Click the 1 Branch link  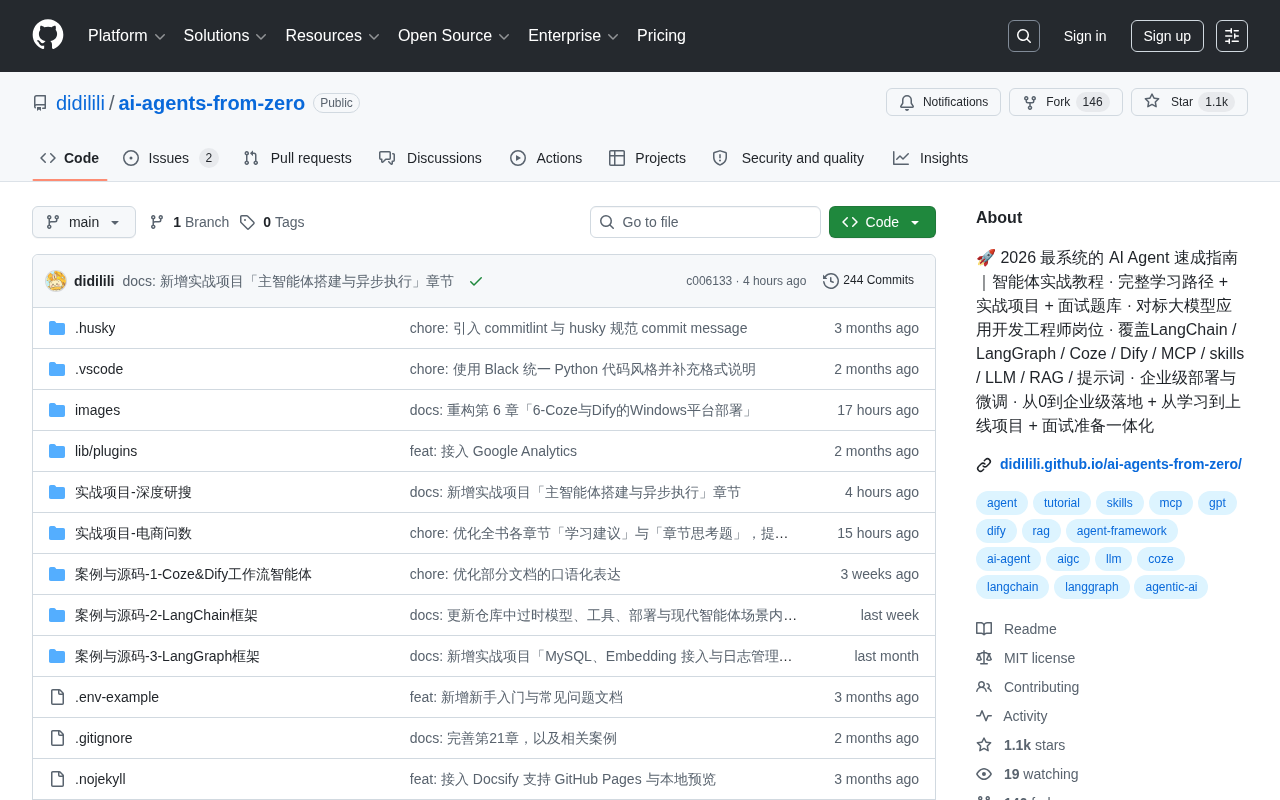189,222
